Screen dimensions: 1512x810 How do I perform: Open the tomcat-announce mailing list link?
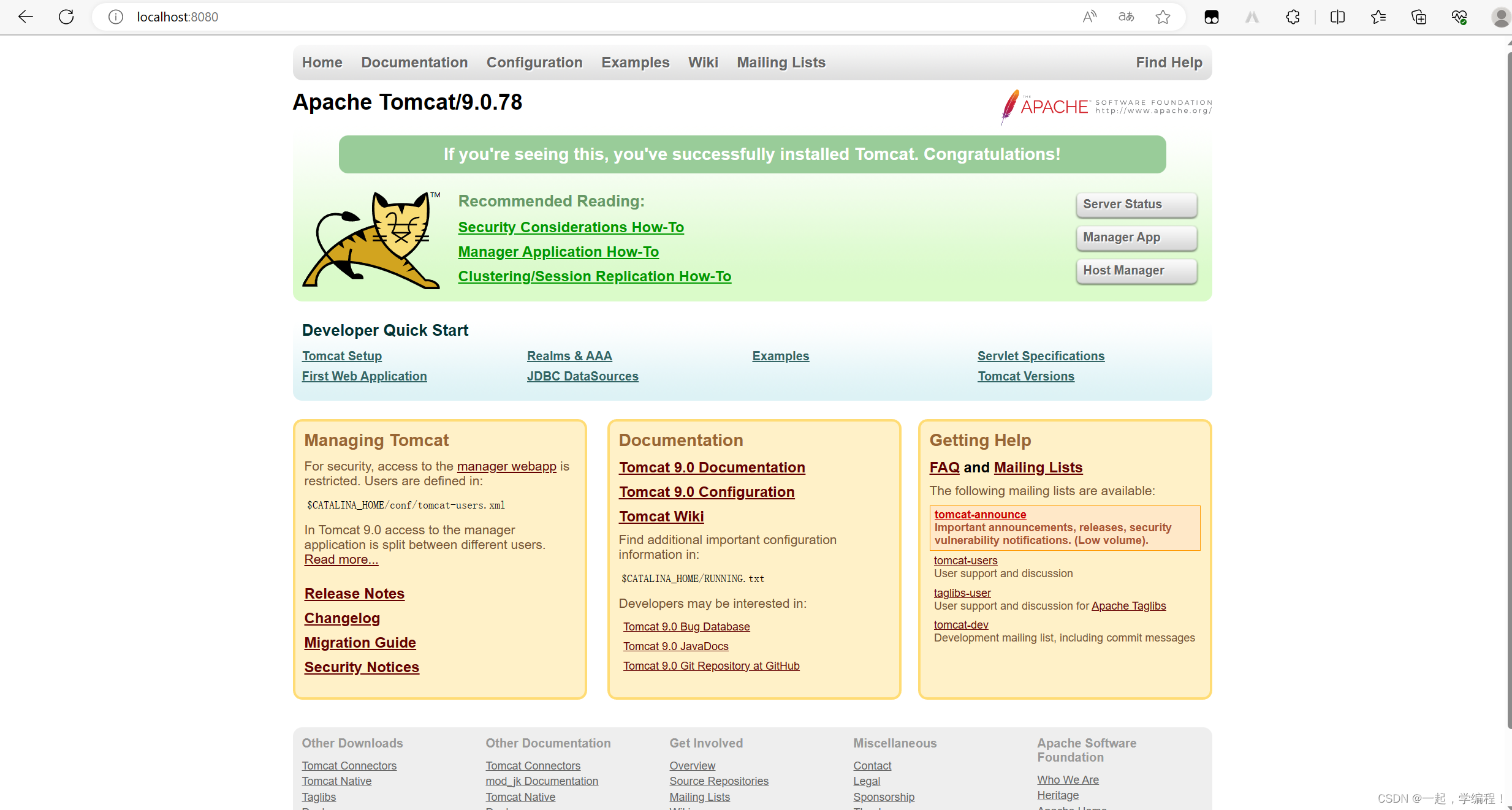(x=980, y=515)
